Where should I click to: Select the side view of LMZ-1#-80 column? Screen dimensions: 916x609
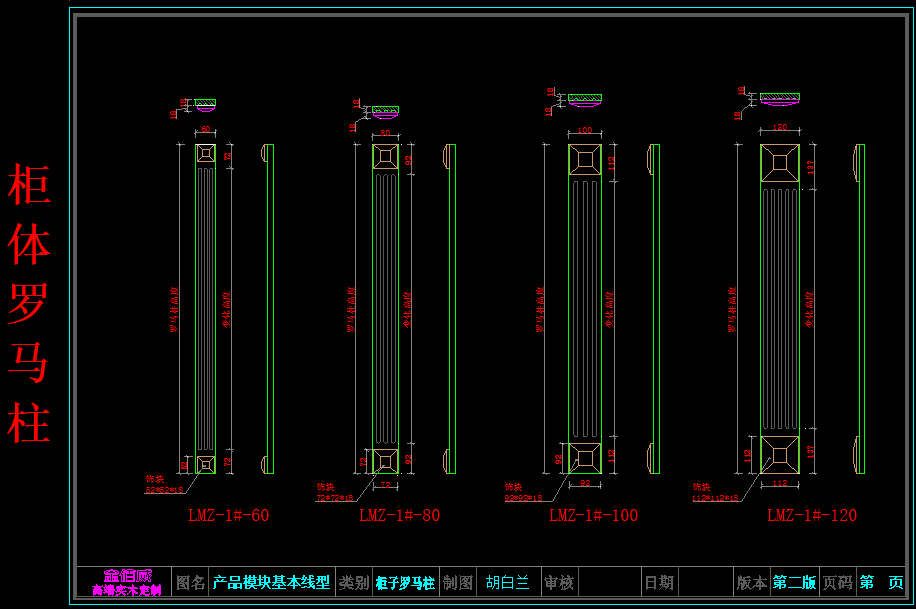[x=451, y=308]
